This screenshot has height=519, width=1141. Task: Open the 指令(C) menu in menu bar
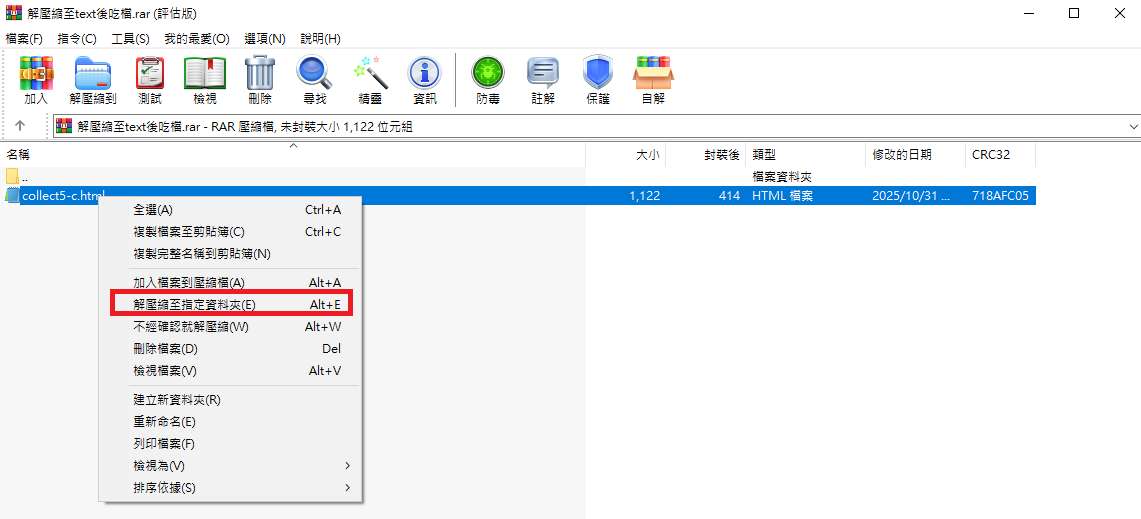(77, 39)
